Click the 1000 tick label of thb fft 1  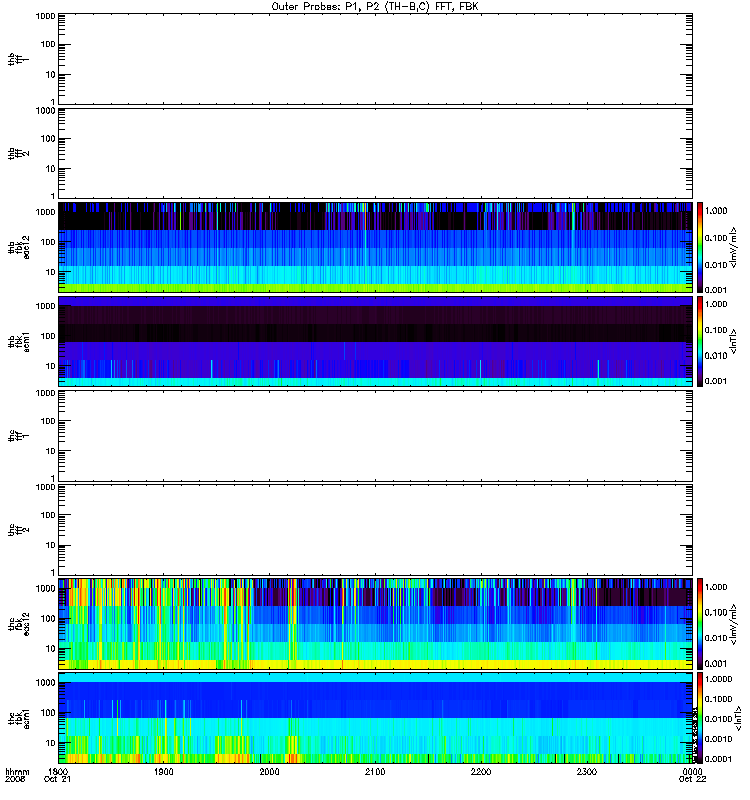click(46, 16)
